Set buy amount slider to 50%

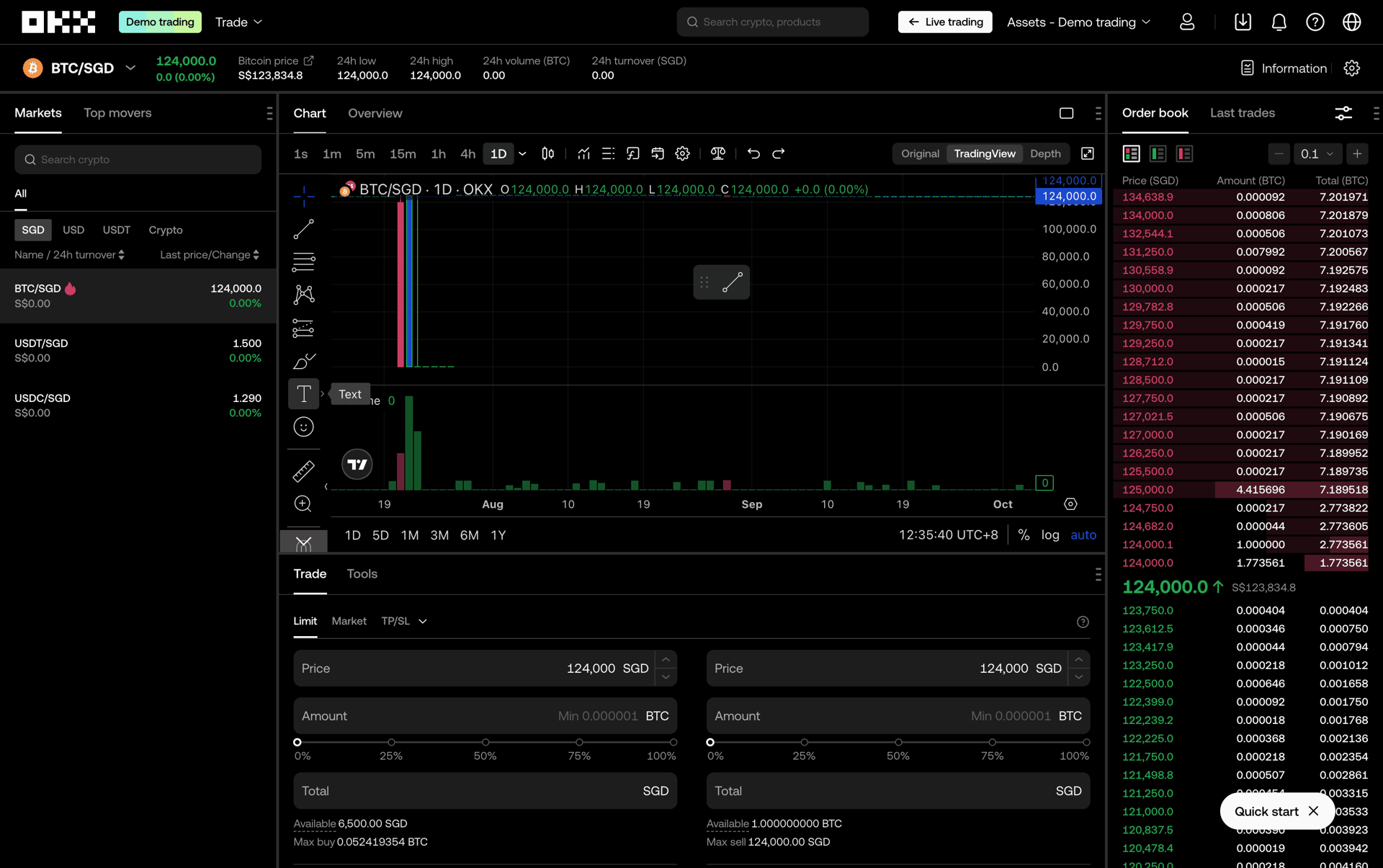[x=485, y=742]
